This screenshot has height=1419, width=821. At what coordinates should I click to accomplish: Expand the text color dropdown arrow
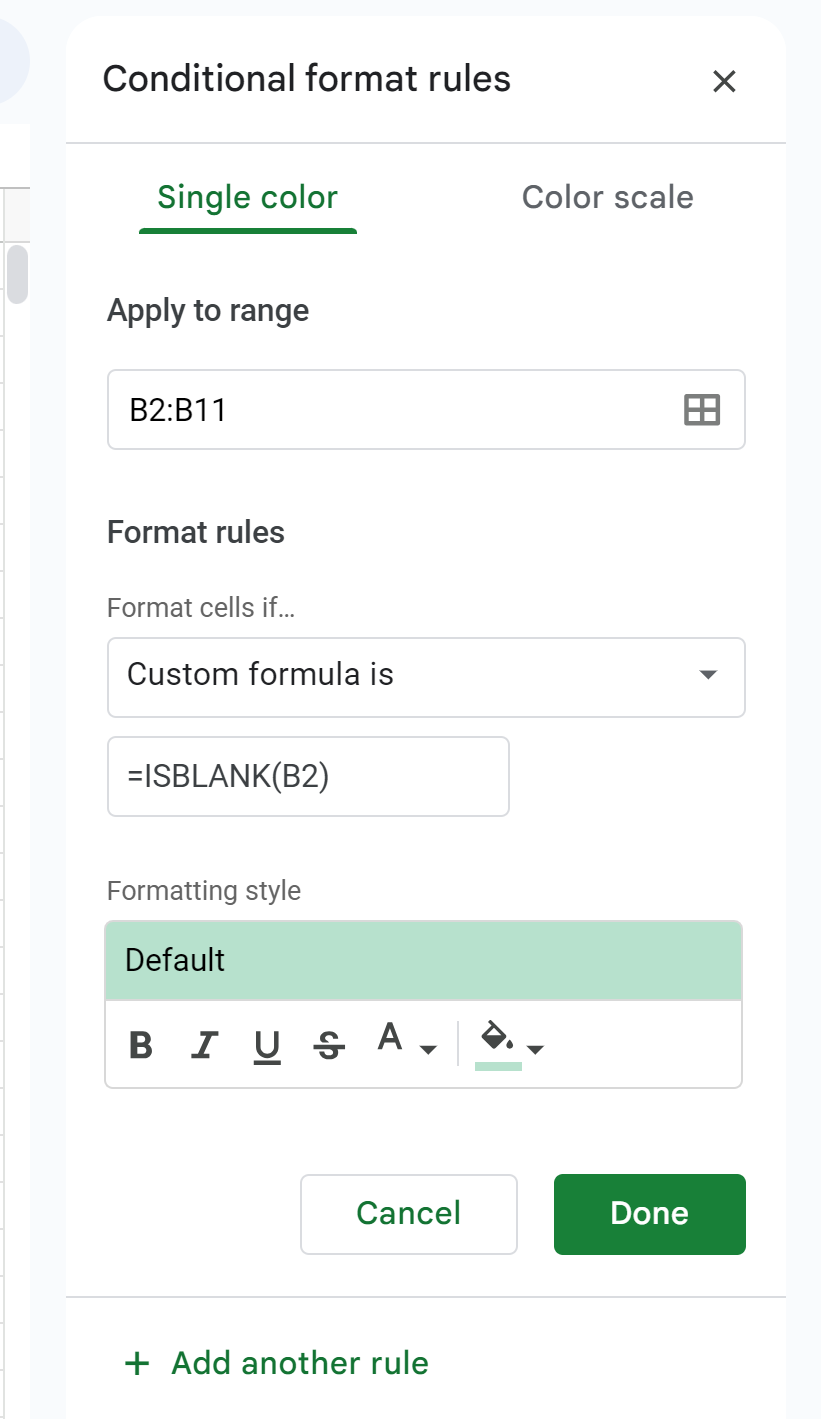coord(428,1049)
